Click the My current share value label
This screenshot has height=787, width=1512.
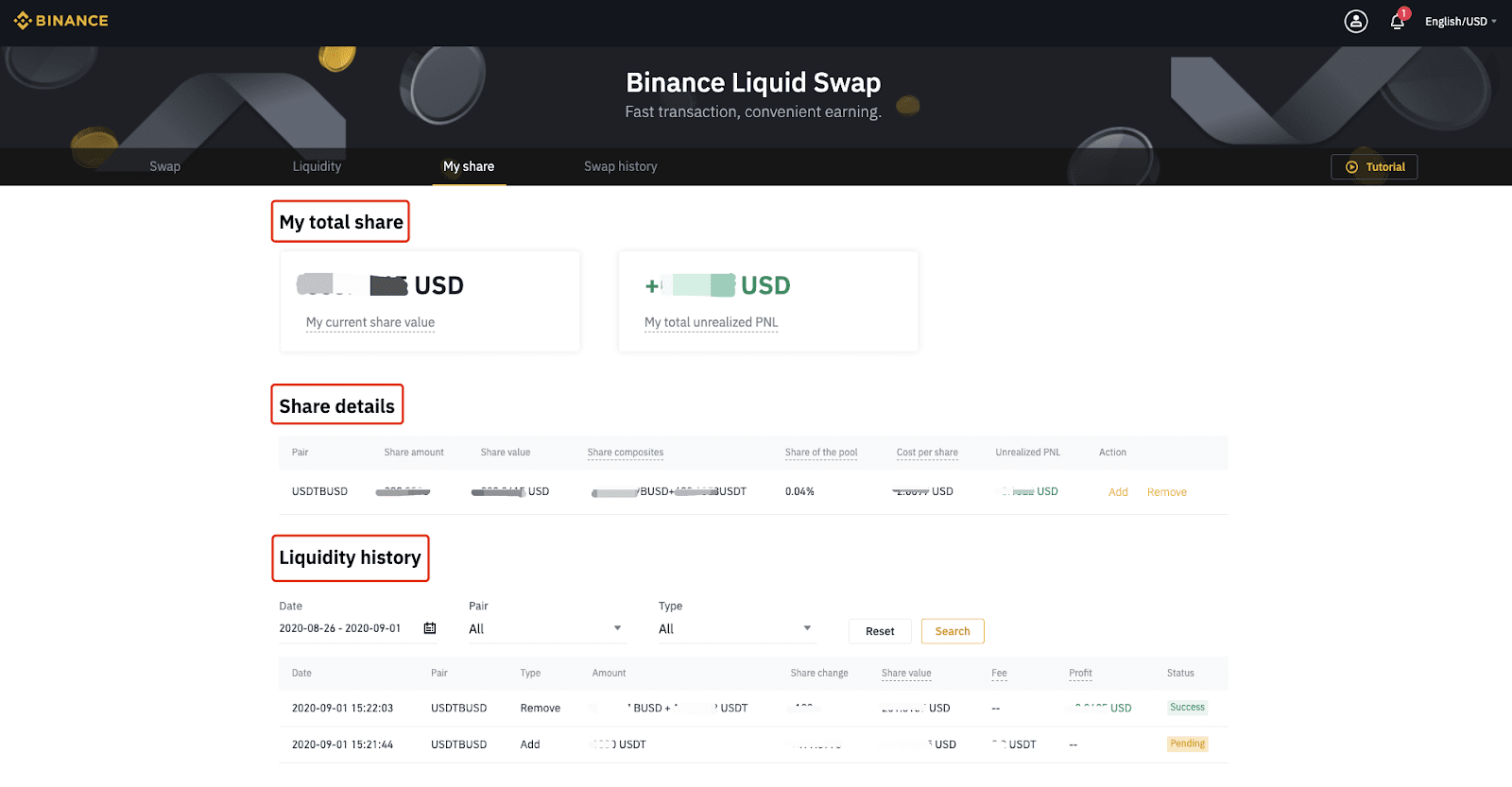(x=370, y=322)
